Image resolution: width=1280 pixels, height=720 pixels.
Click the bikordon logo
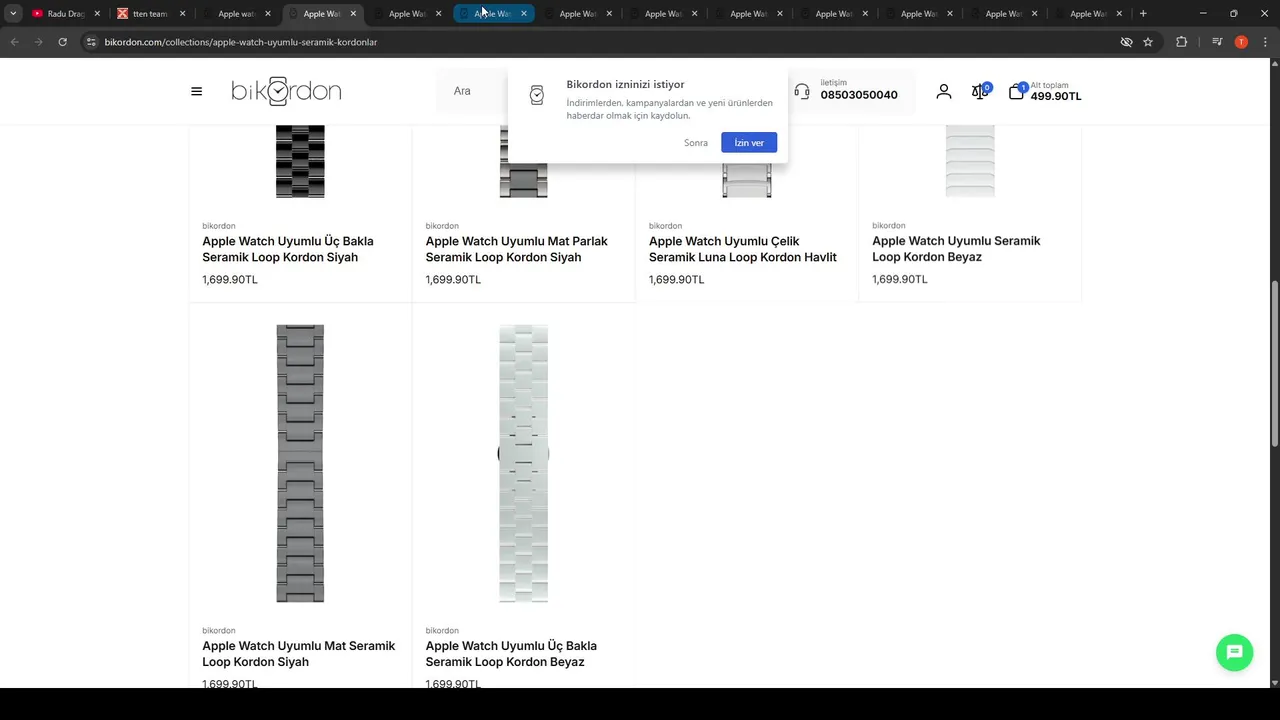[x=286, y=91]
